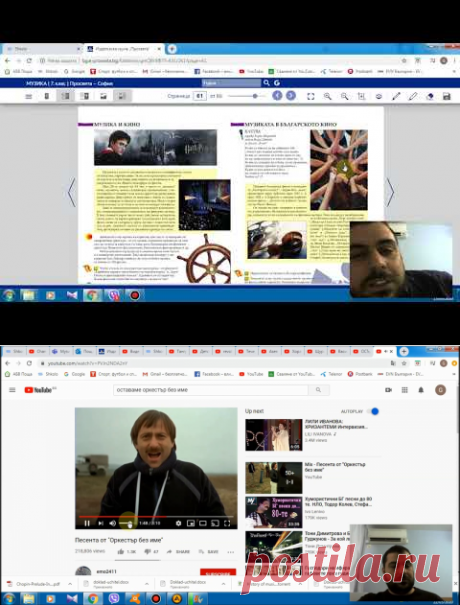Open YouTube notifications bell
The width and height of the screenshot is (460, 605).
(x=421, y=390)
